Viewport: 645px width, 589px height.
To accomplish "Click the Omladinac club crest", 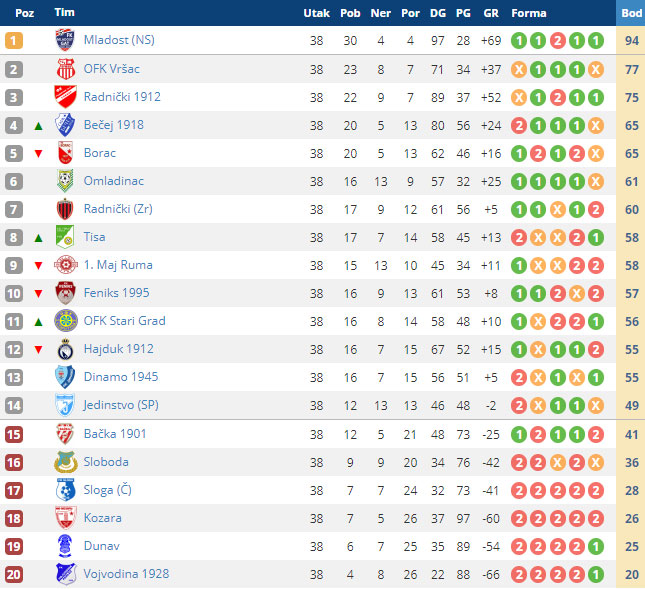I will (x=65, y=181).
